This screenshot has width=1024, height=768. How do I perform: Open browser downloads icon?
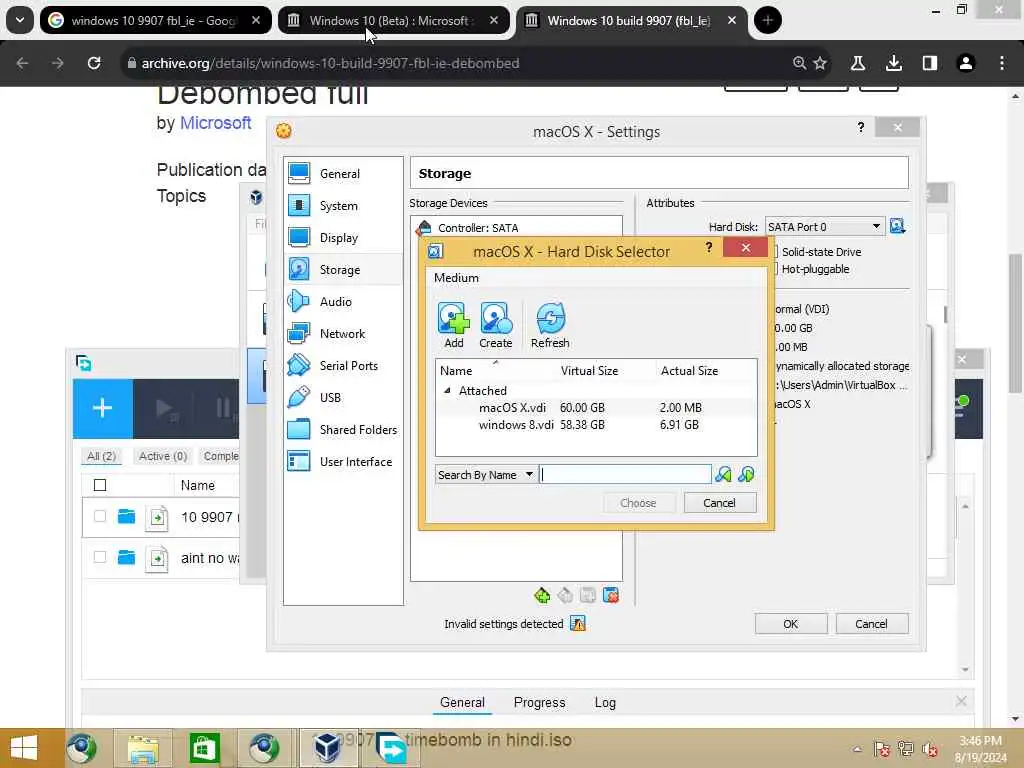894,63
